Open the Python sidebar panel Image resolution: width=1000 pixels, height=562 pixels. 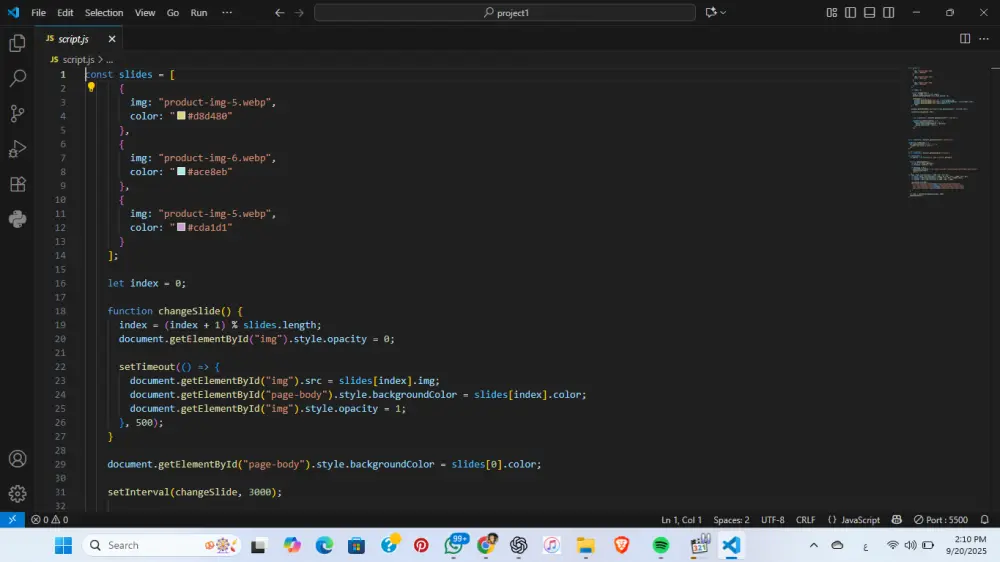(x=17, y=219)
